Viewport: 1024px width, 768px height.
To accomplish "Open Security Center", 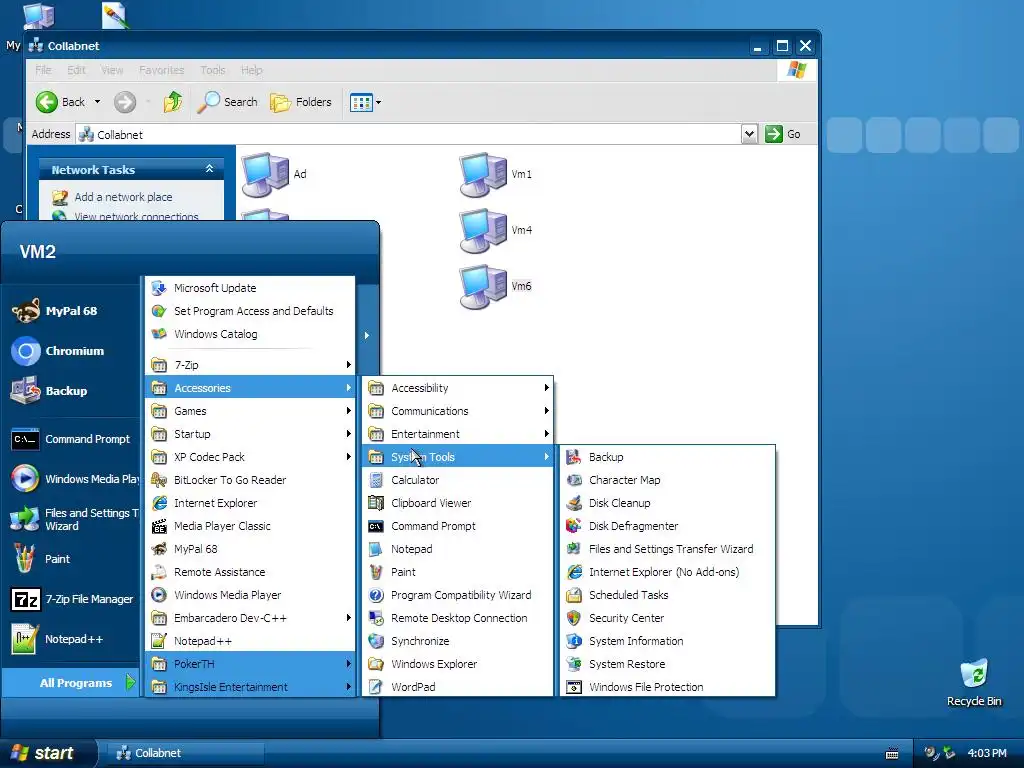I will [x=667, y=618].
